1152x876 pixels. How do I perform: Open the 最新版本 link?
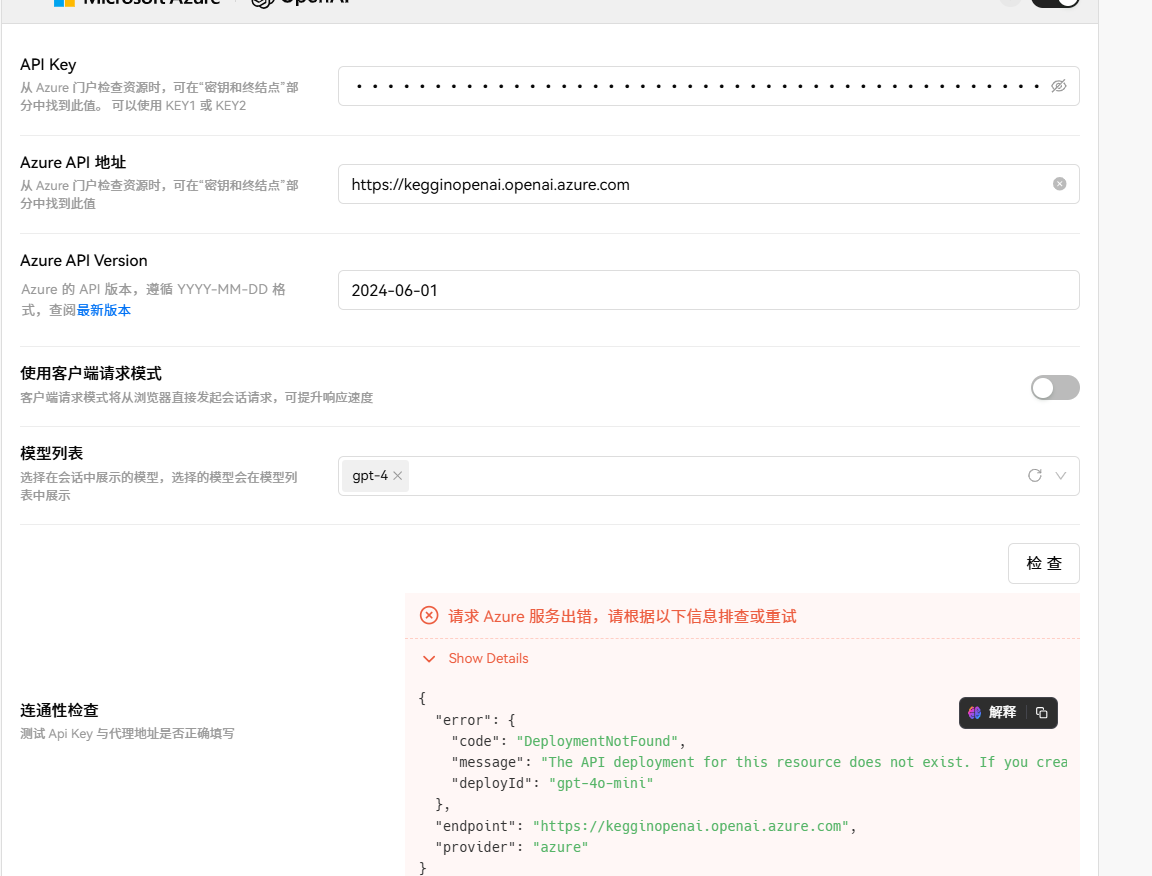104,310
